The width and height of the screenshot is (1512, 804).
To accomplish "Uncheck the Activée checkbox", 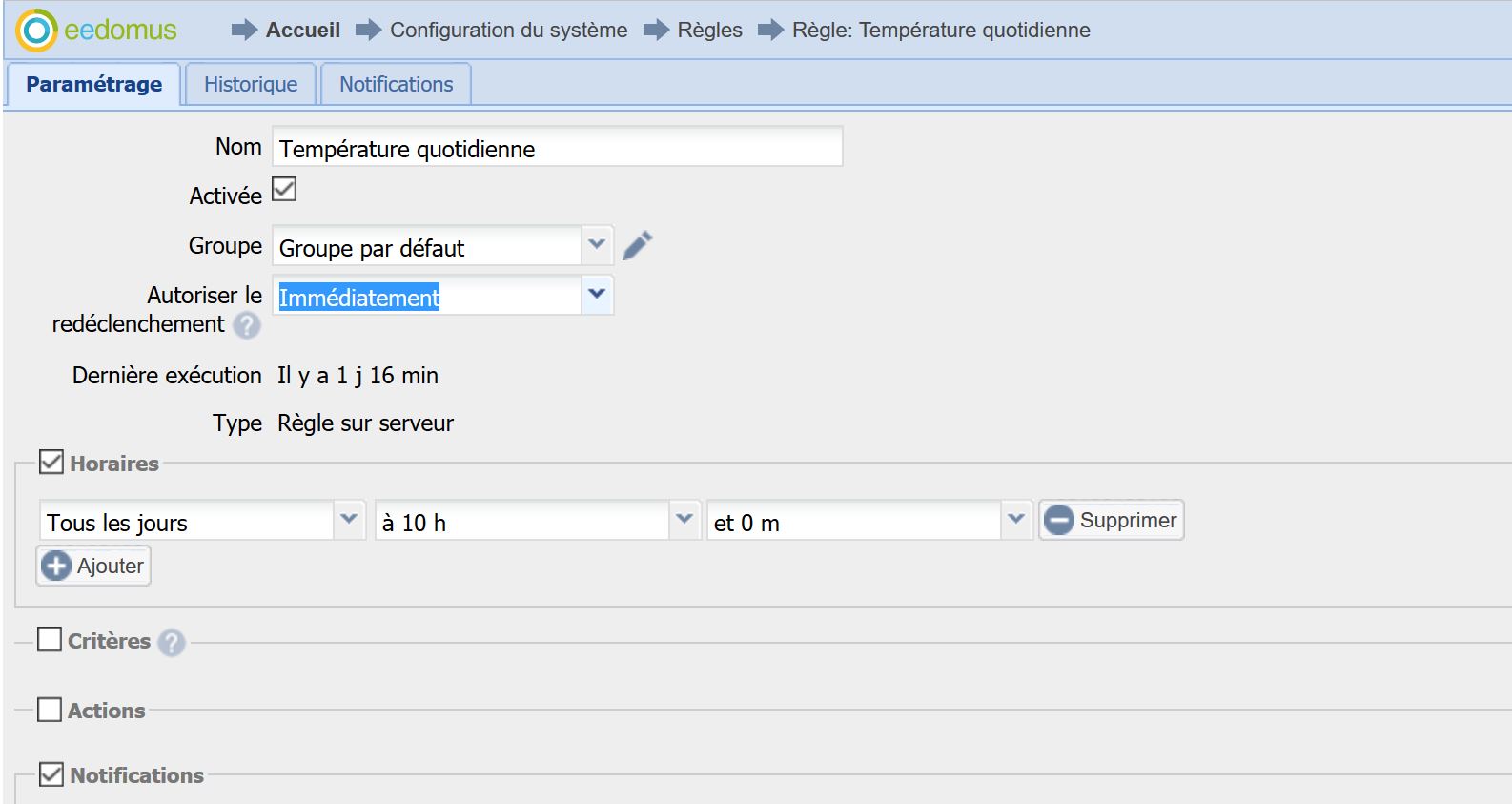I will tap(284, 190).
